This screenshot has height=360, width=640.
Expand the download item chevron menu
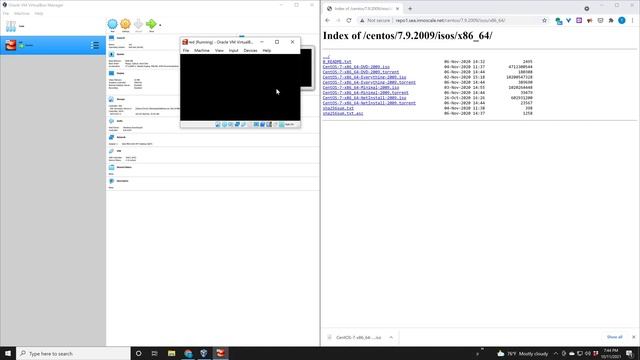tap(391, 338)
